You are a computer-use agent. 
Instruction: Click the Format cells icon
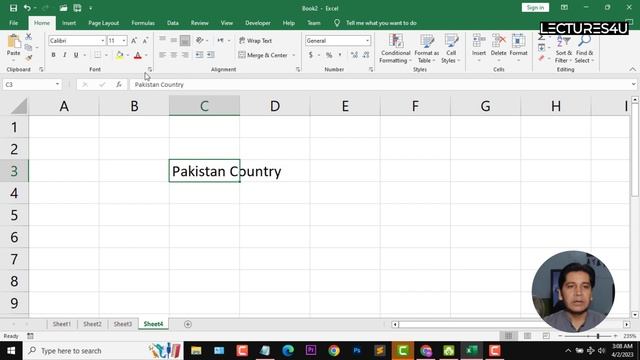pyautogui.click(x=518, y=41)
